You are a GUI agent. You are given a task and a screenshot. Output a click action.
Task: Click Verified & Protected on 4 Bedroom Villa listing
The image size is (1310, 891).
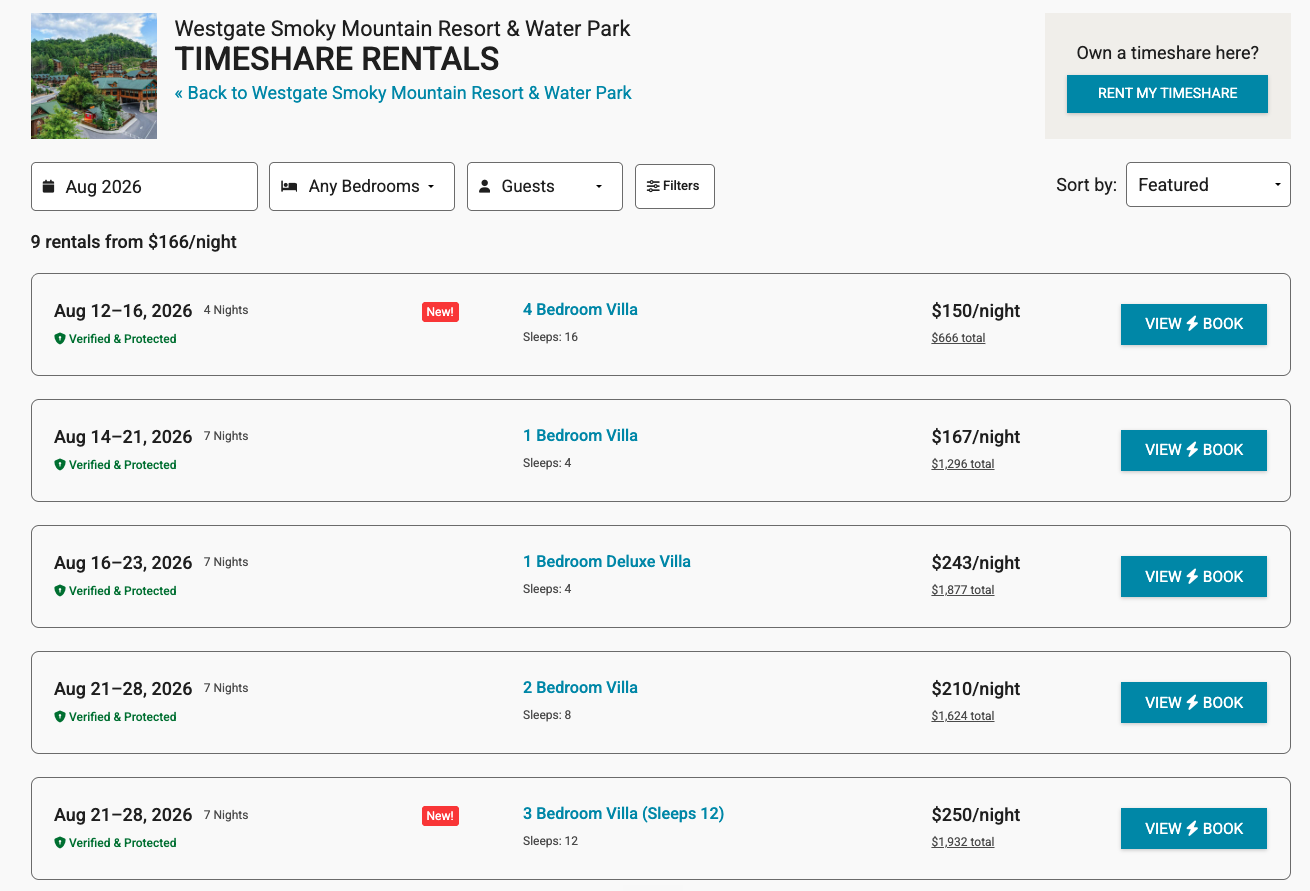122,339
